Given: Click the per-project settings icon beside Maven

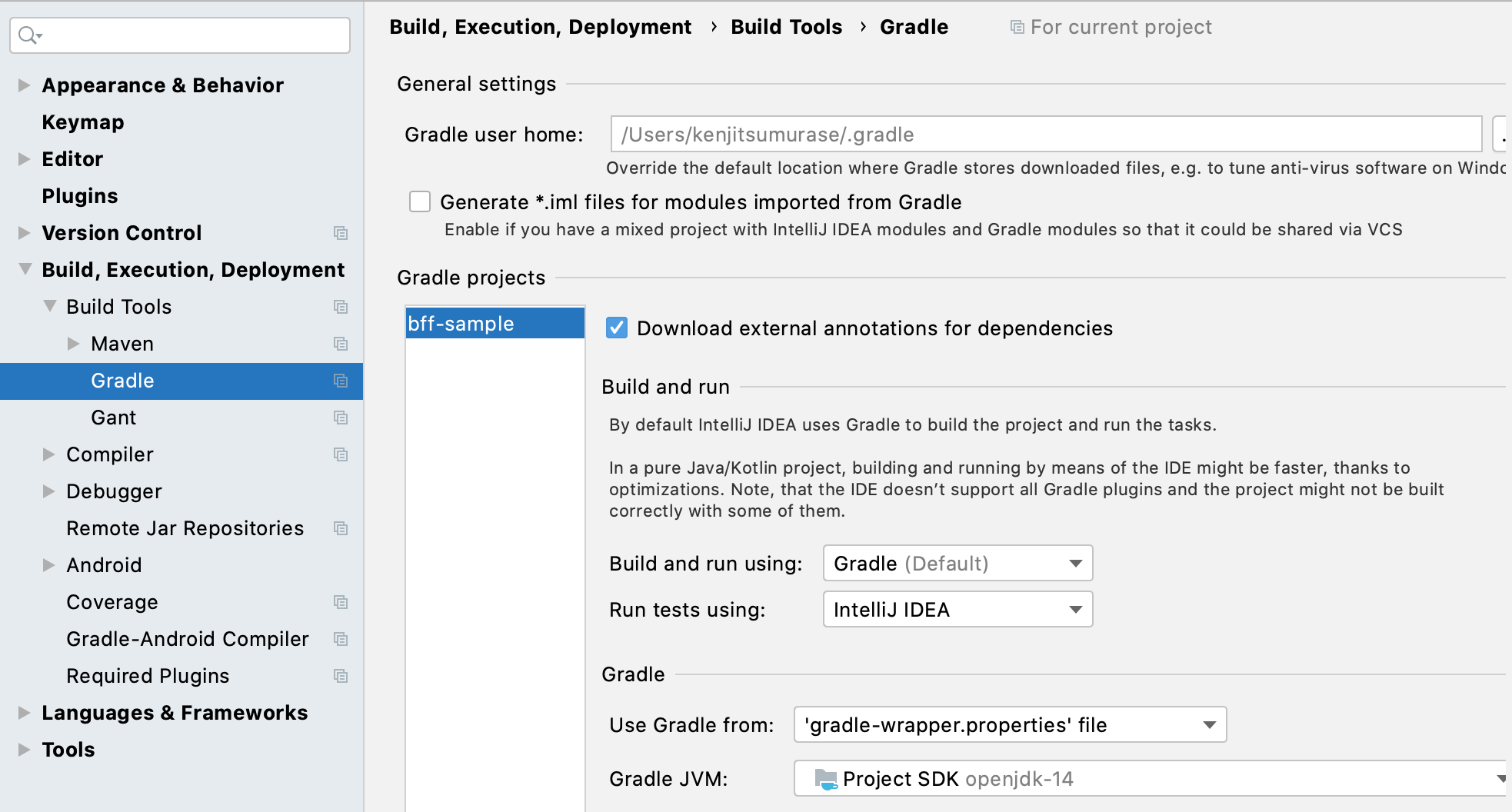Looking at the screenshot, I should (x=341, y=344).
